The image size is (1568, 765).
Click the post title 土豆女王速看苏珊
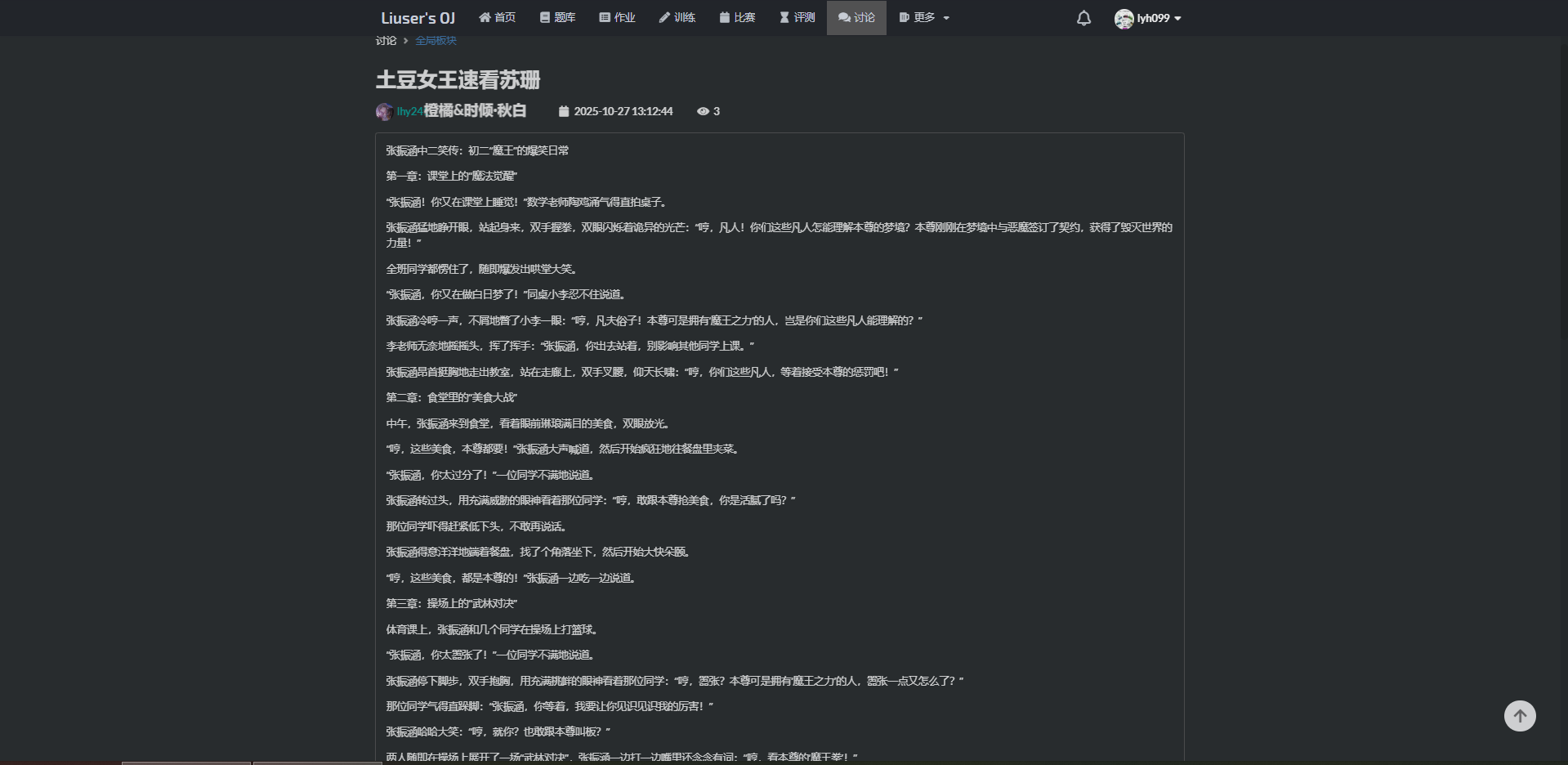coord(458,80)
